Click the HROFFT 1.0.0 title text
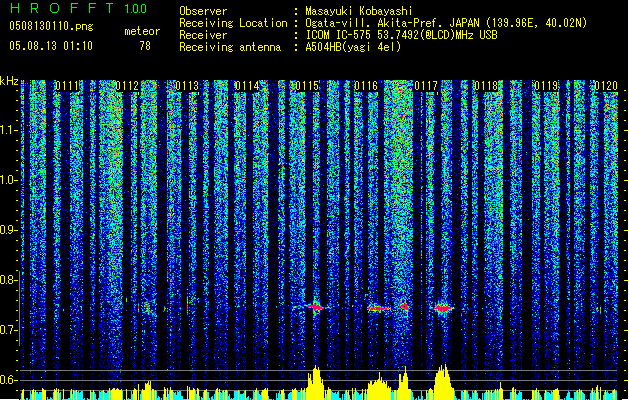This screenshot has height=400, width=629. (x=79, y=8)
